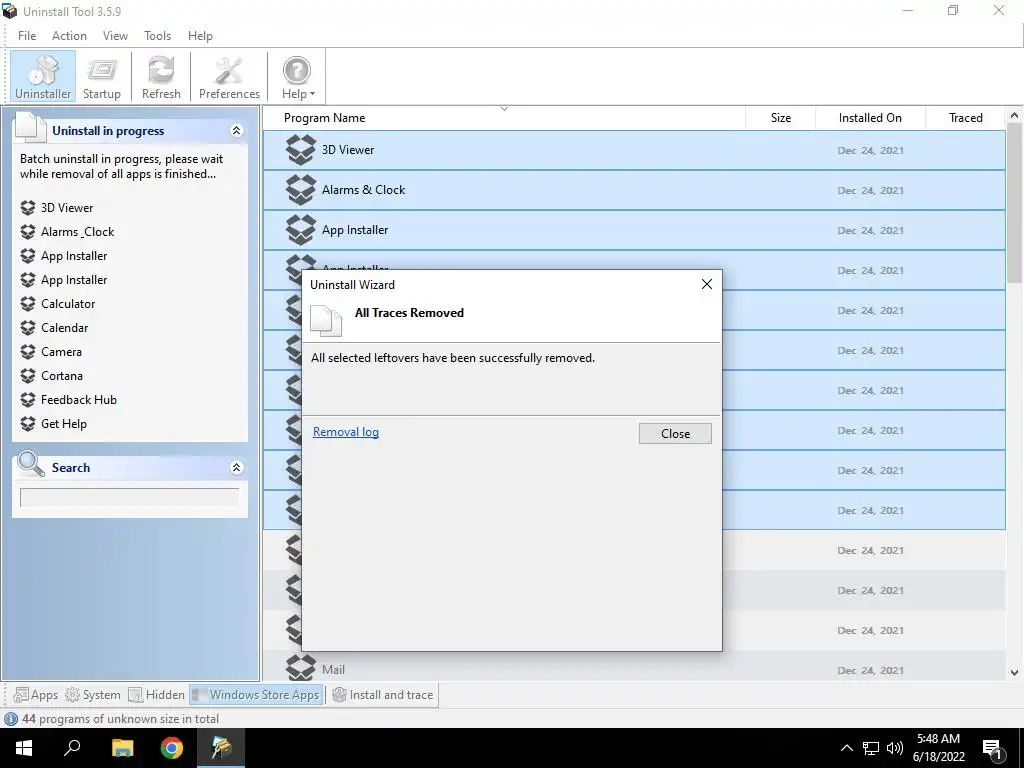Click Calculator in the batch uninstall list
The height and width of the screenshot is (768, 1024).
click(x=68, y=304)
